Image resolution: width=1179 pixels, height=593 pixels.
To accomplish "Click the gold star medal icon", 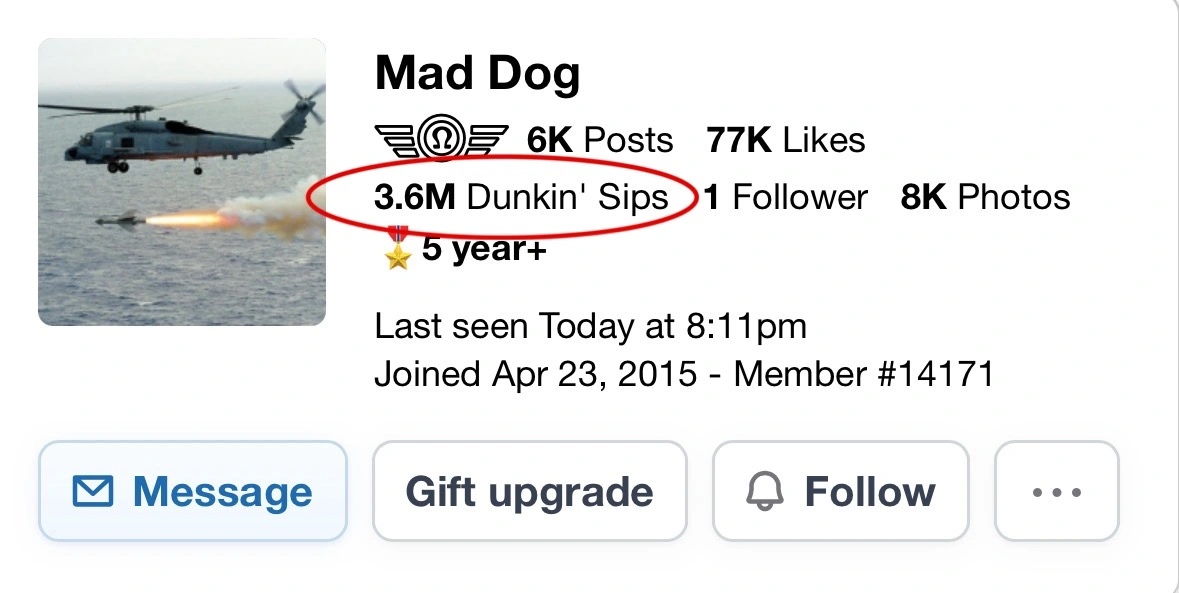I will 398,248.
